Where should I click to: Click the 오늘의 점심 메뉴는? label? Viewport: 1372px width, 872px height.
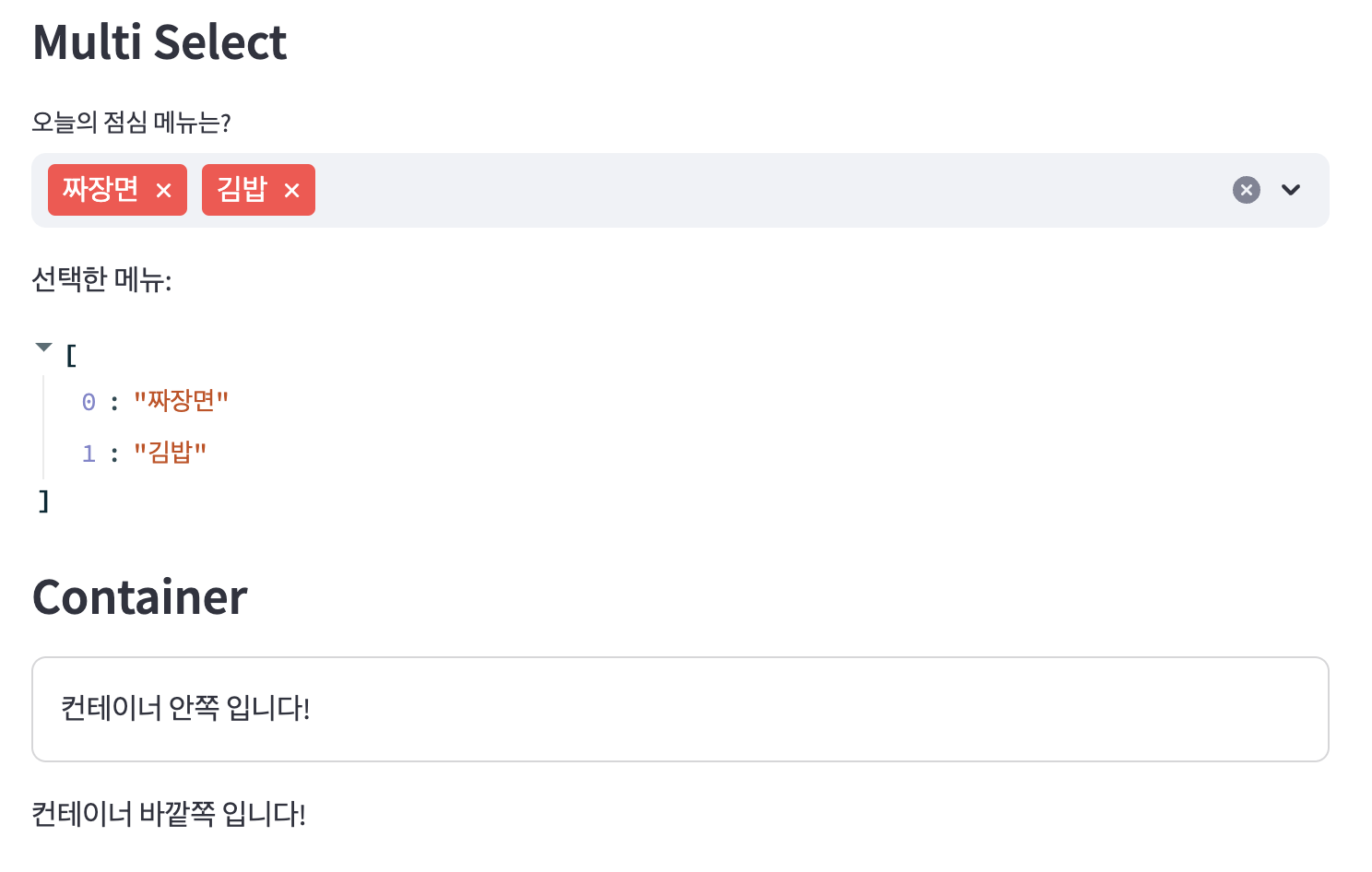tap(131, 123)
